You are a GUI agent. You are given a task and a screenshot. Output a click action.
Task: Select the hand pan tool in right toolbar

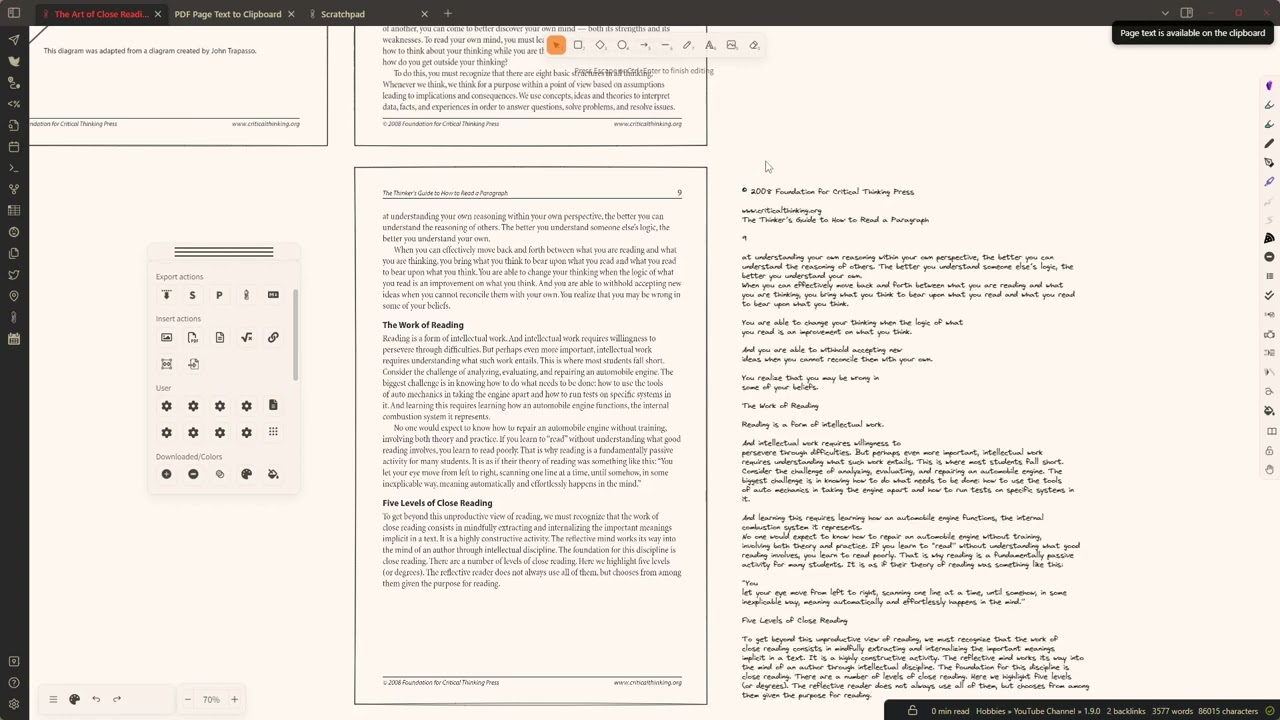[x=1269, y=470]
